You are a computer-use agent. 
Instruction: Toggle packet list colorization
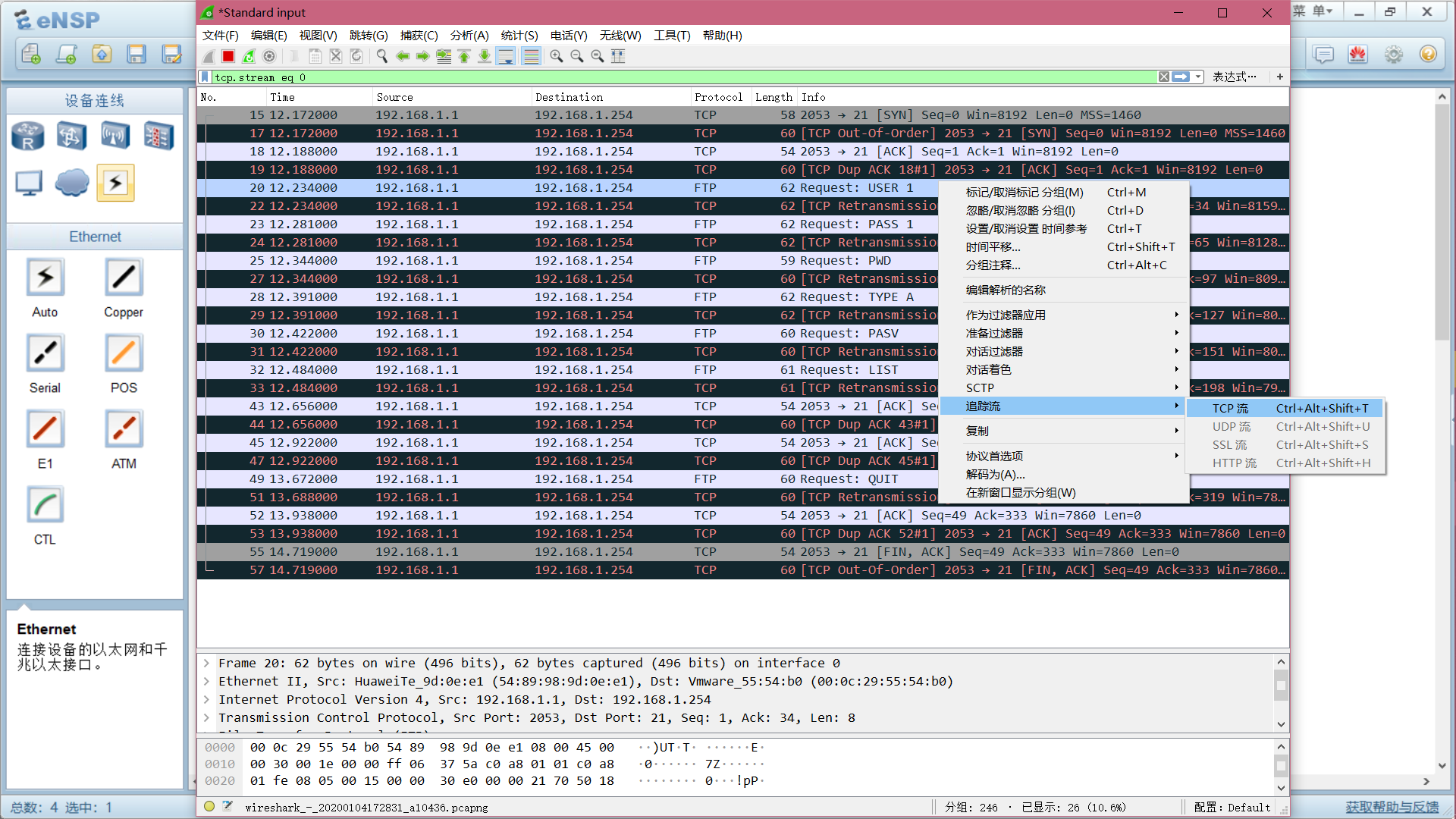pyautogui.click(x=531, y=56)
